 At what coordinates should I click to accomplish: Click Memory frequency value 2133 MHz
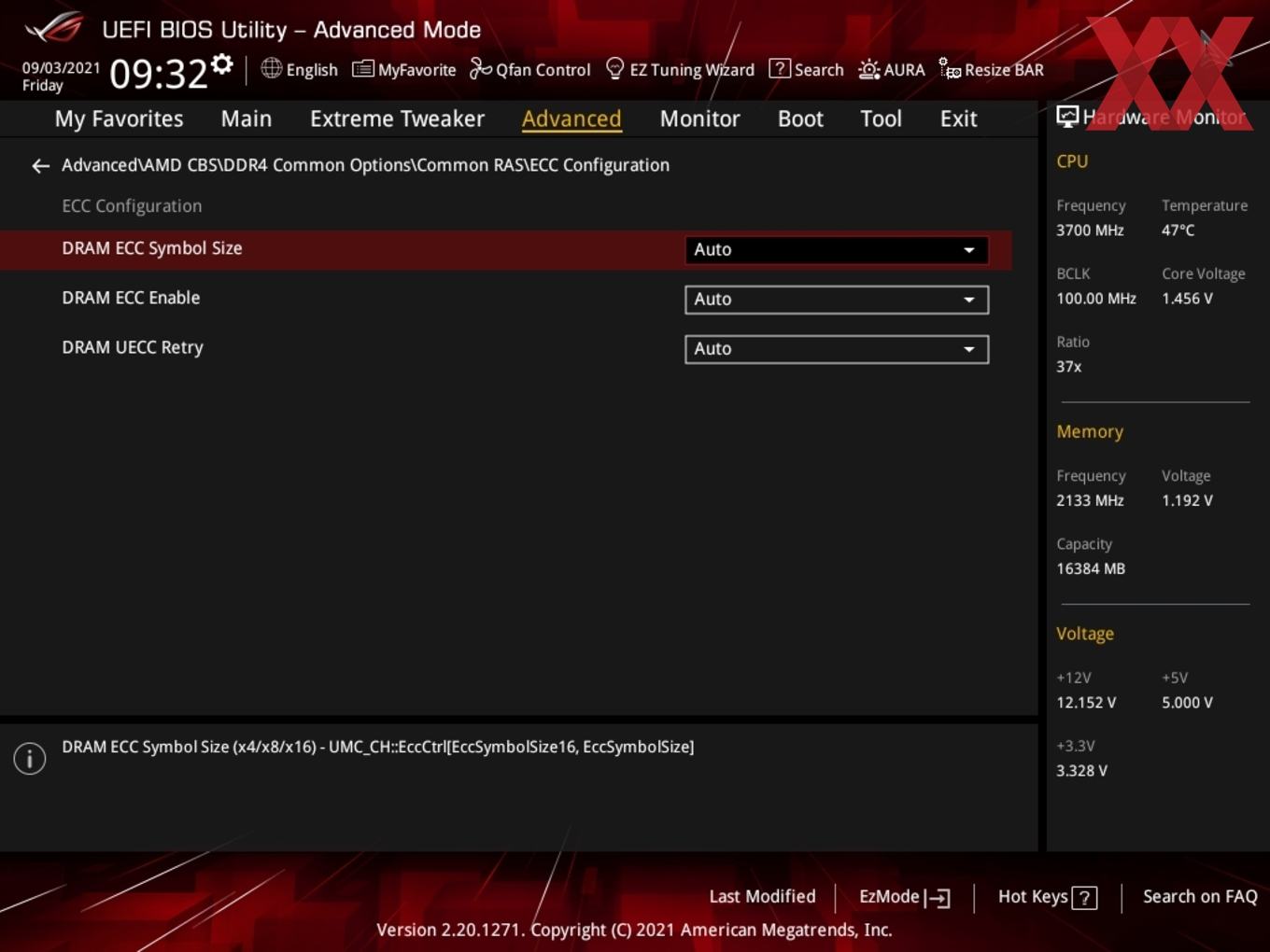tap(1090, 500)
